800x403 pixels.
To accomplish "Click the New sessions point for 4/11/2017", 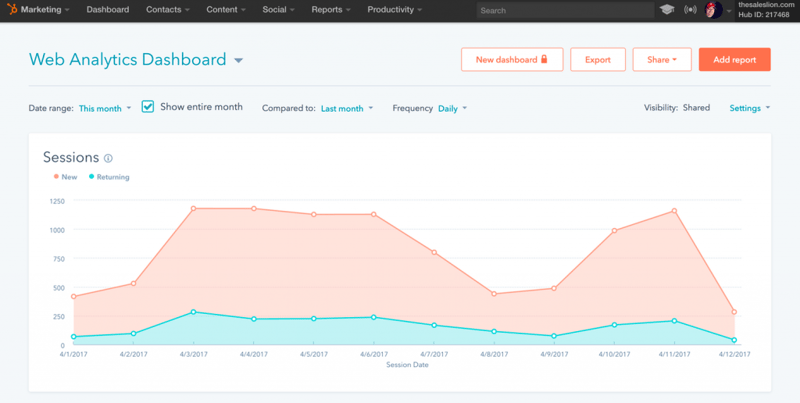I will (674, 211).
